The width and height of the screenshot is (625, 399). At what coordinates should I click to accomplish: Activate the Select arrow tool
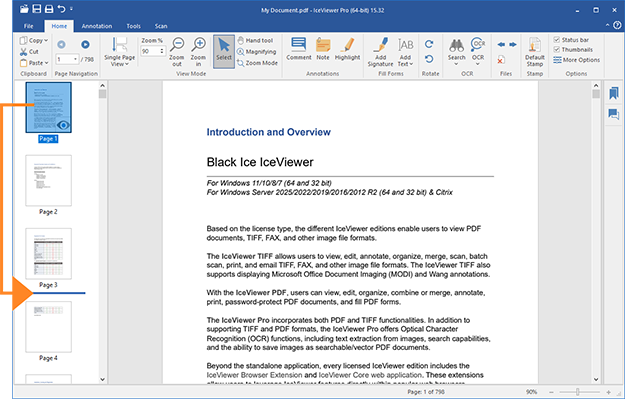point(224,51)
